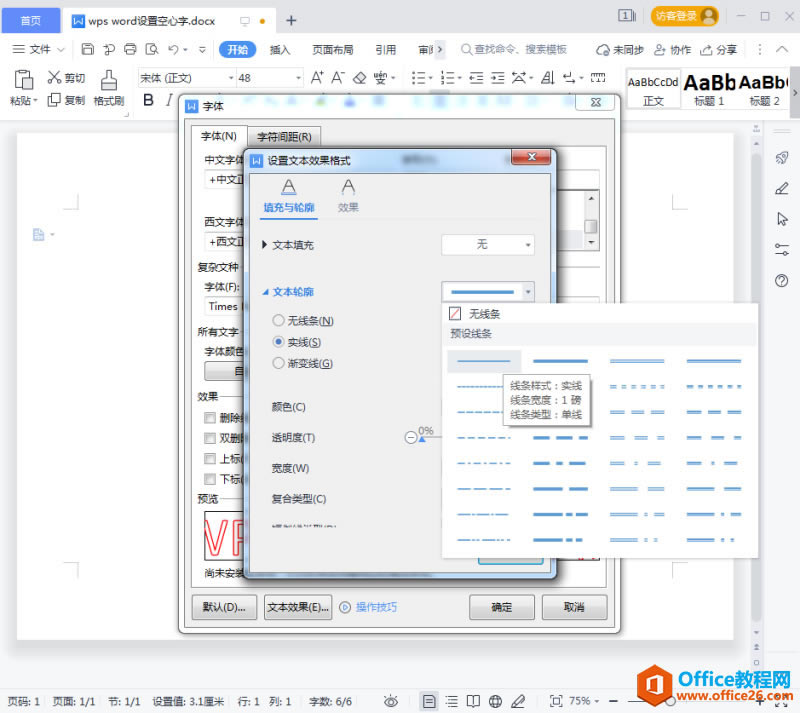Click the decrease font size icon
The height and width of the screenshot is (713, 800).
(x=337, y=78)
